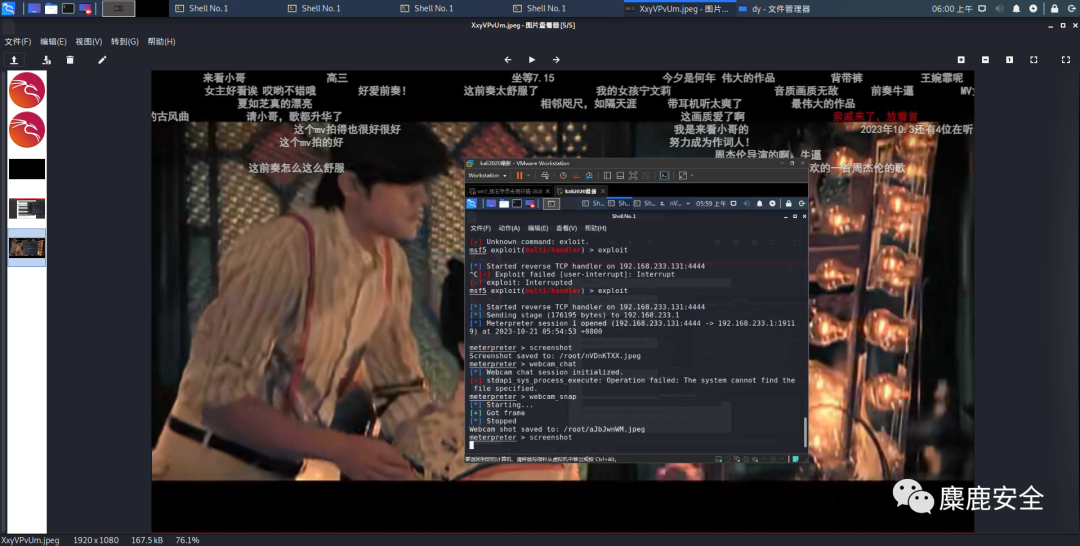Select the desktop-with-terminal thumbnail above the highlighted one

click(x=27, y=209)
